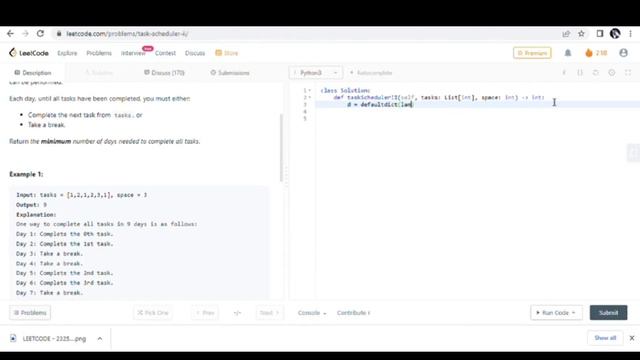Click the Run Code button
The height and width of the screenshot is (360, 640).
pos(556,313)
